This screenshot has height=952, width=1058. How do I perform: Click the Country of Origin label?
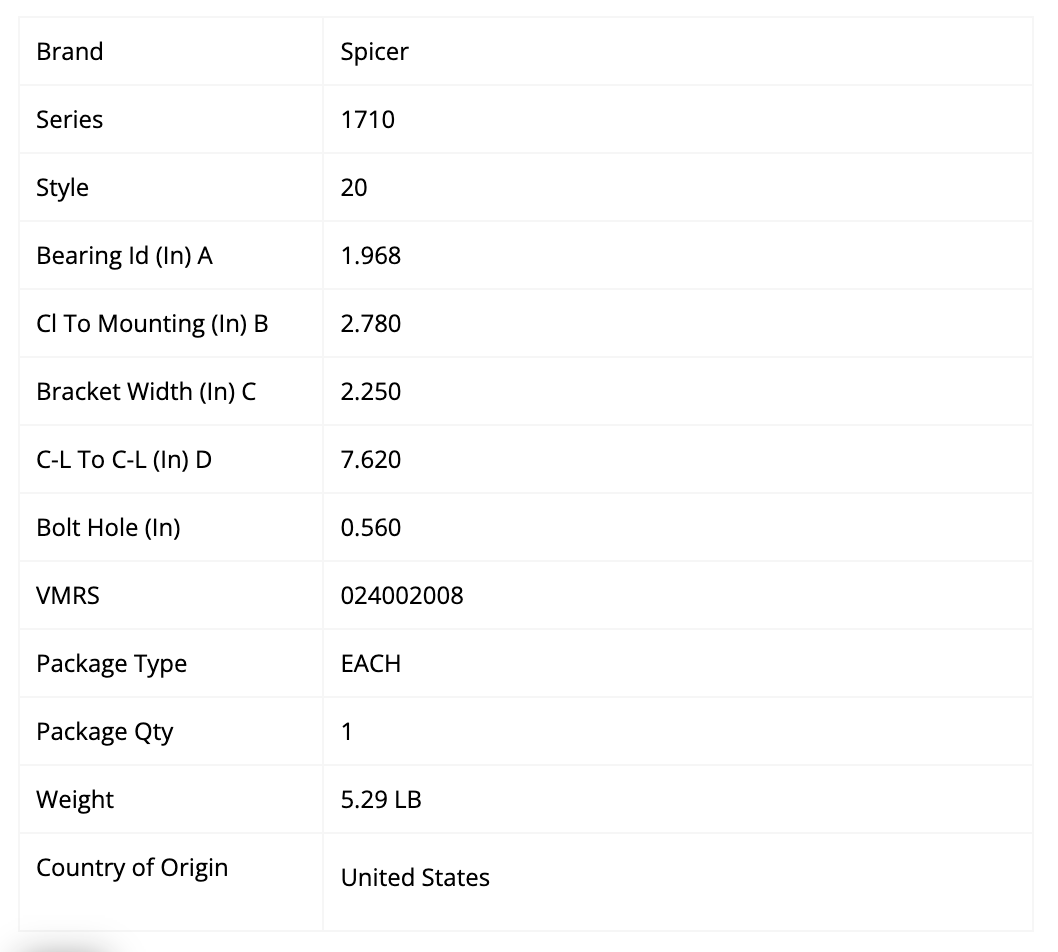coord(132,868)
